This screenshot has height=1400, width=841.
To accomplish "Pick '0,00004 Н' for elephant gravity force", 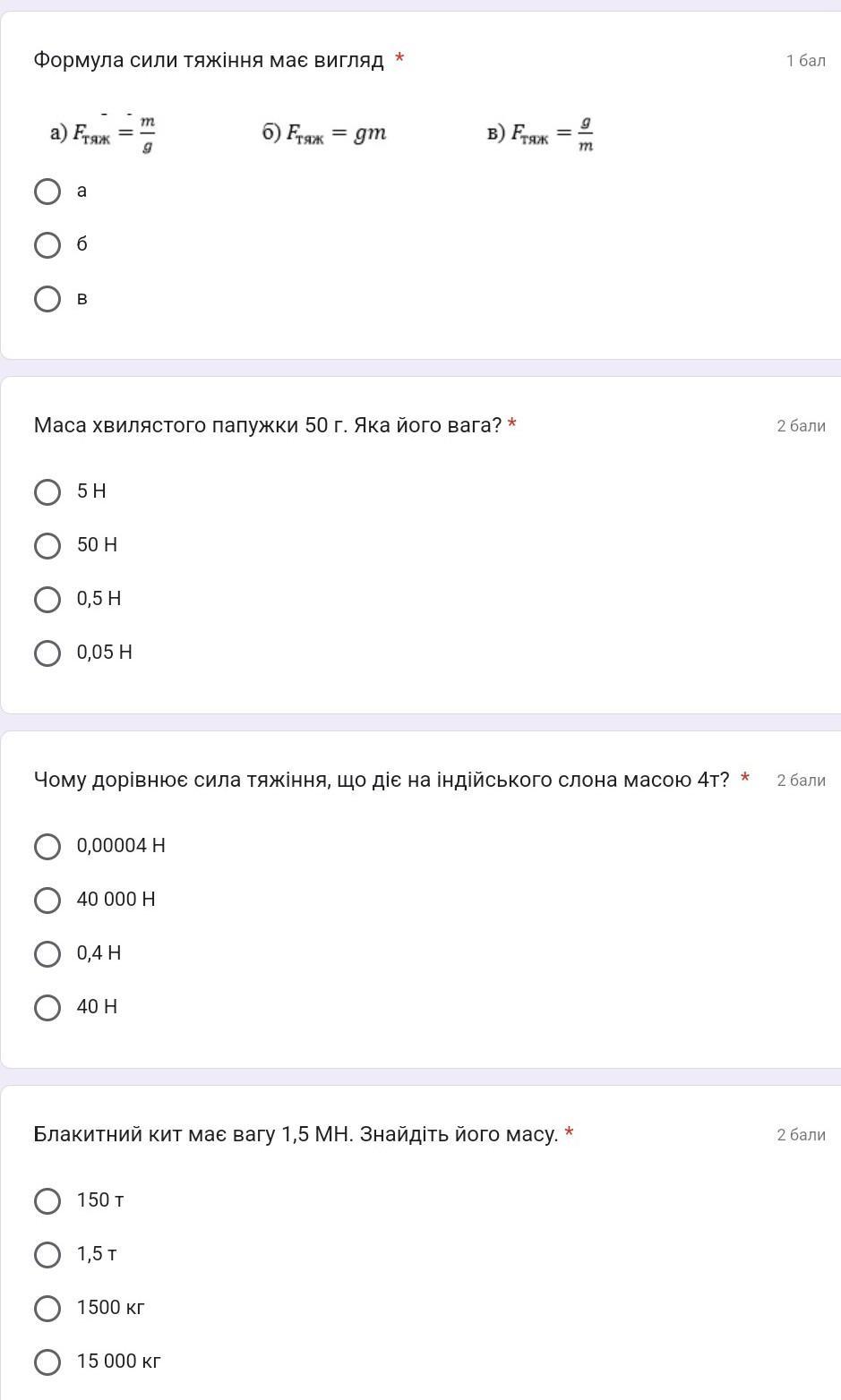I will pyautogui.click(x=47, y=847).
